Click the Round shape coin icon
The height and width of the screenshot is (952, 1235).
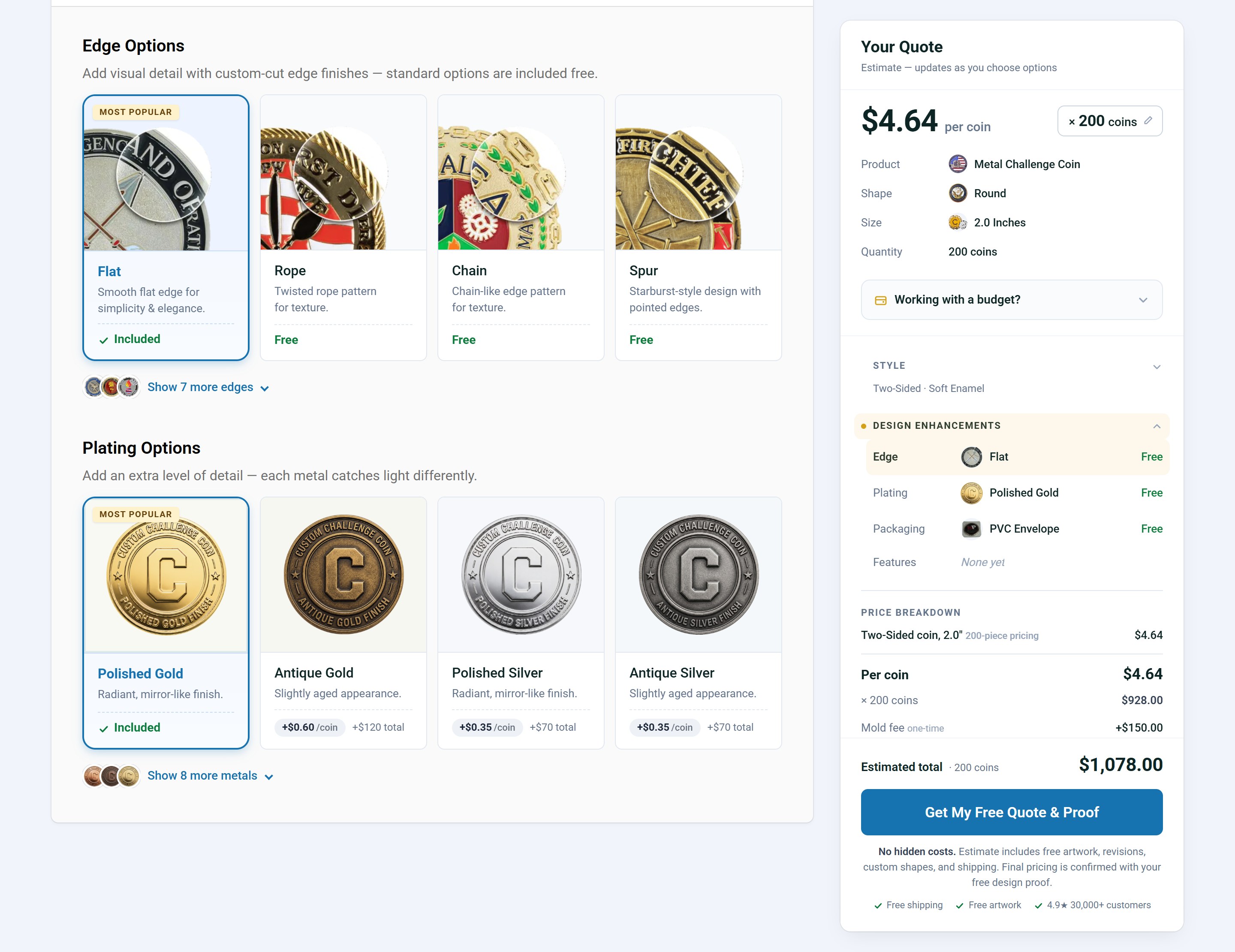point(958,193)
